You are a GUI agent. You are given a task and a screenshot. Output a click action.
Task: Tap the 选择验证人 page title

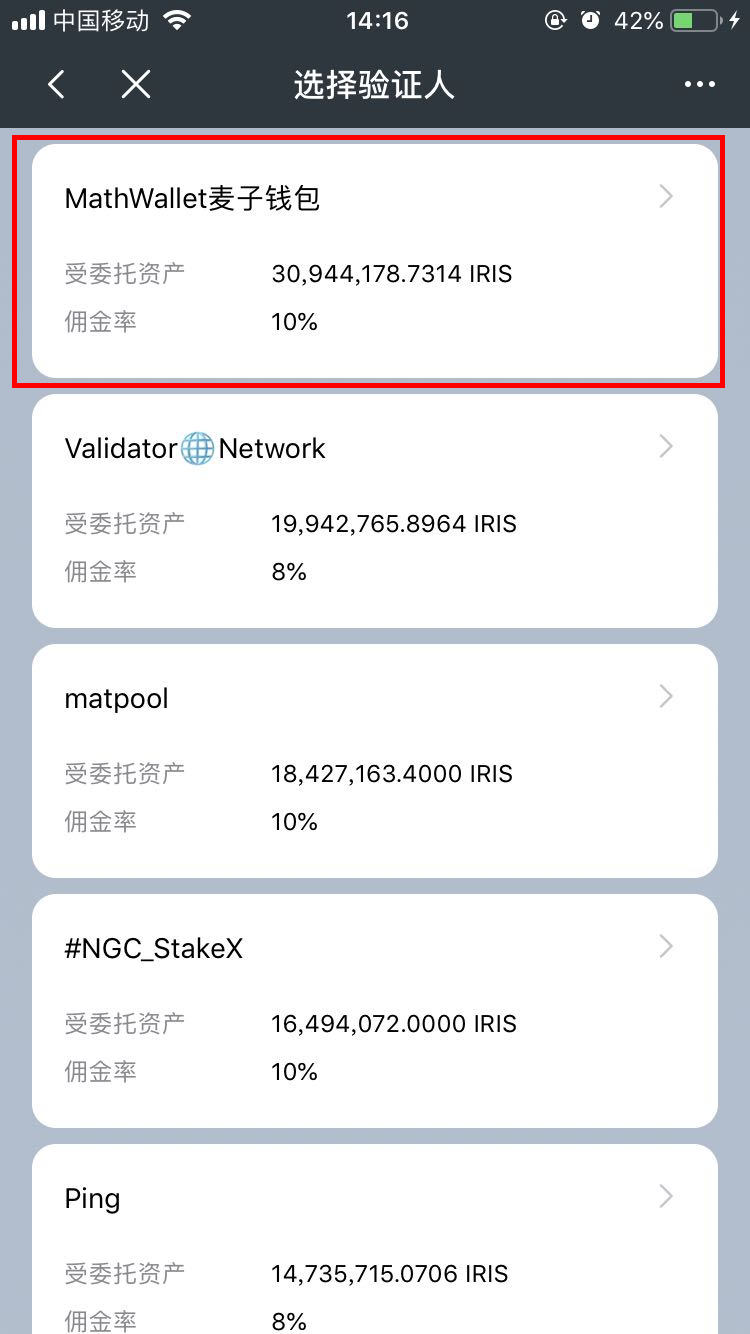pyautogui.click(x=374, y=85)
